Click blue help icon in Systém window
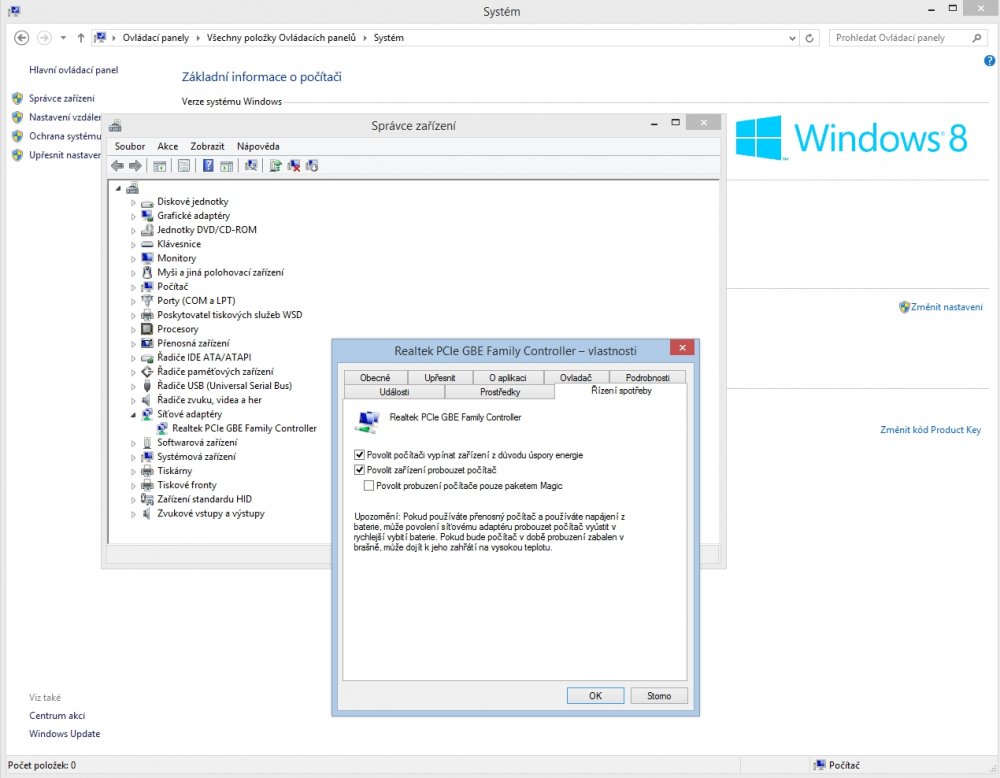 click(x=989, y=61)
